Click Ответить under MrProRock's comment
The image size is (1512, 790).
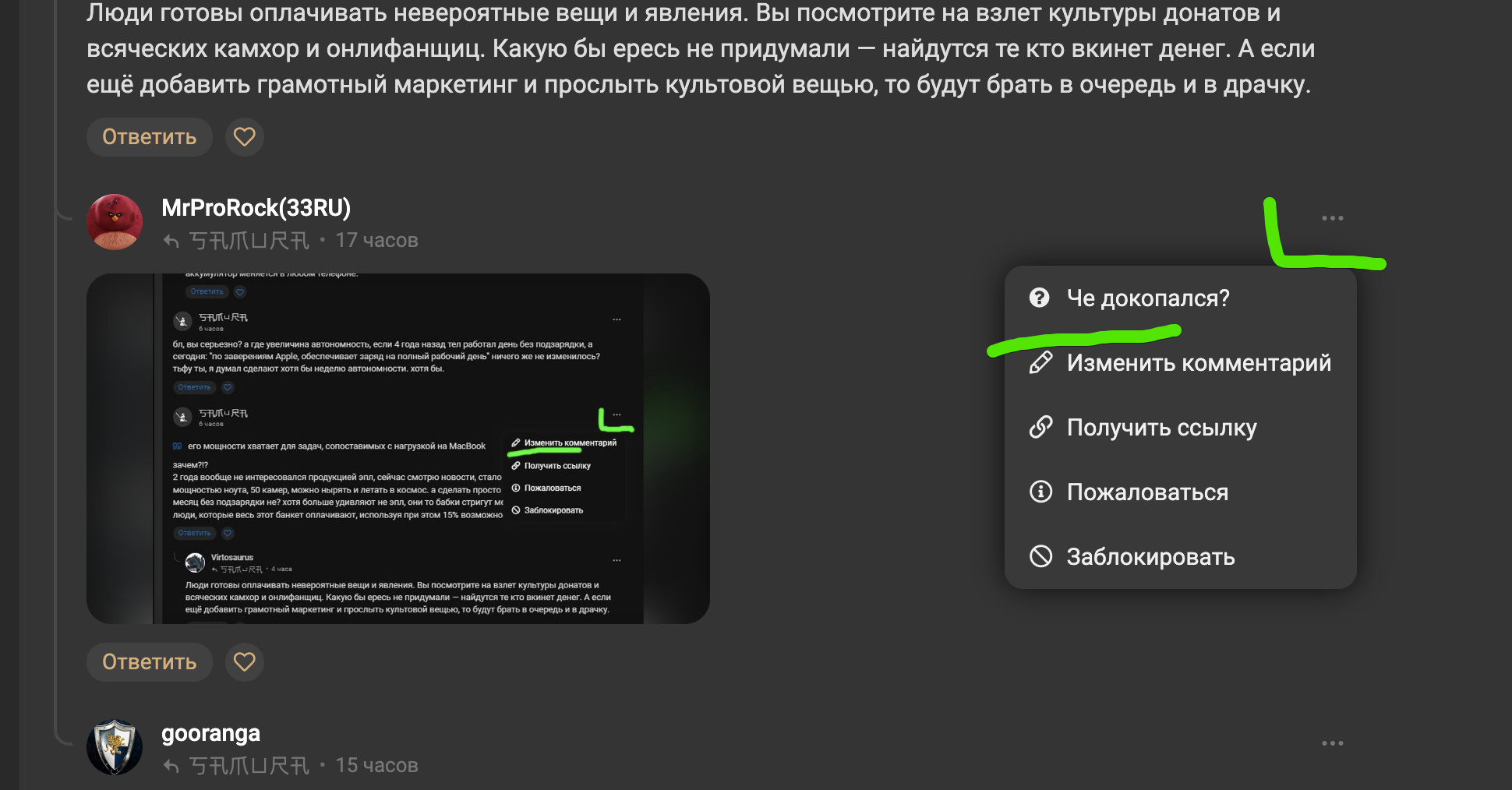[x=149, y=662]
